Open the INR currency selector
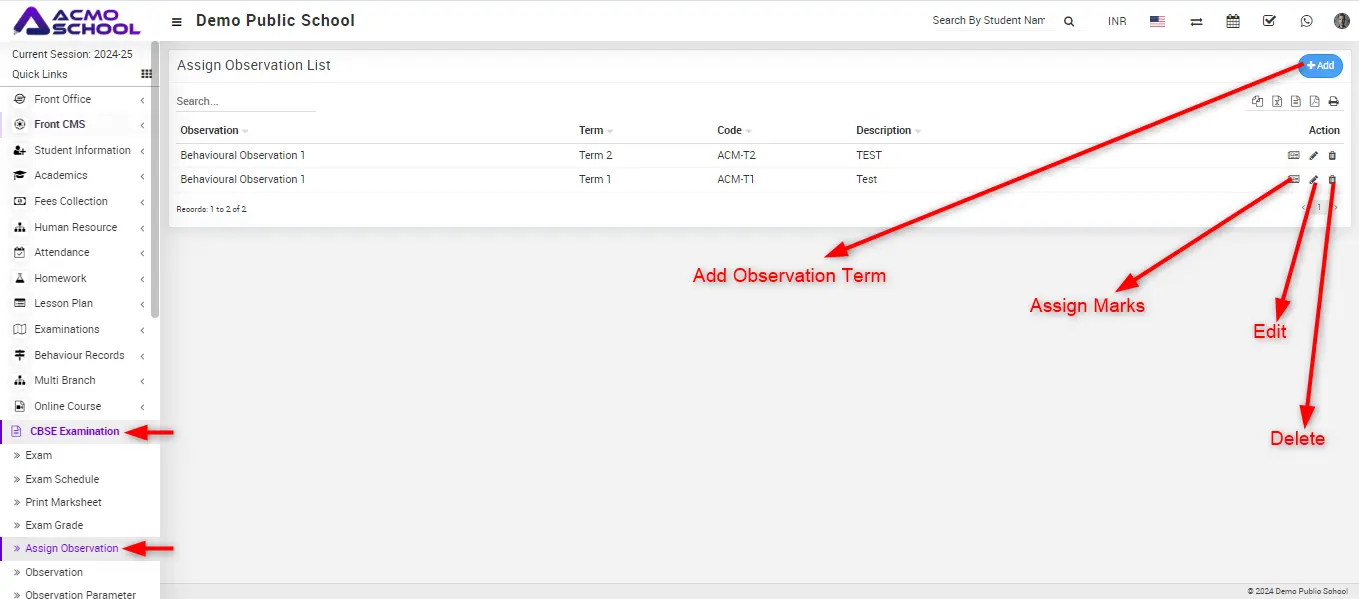Viewport: 1359px width, 599px height. (1117, 21)
